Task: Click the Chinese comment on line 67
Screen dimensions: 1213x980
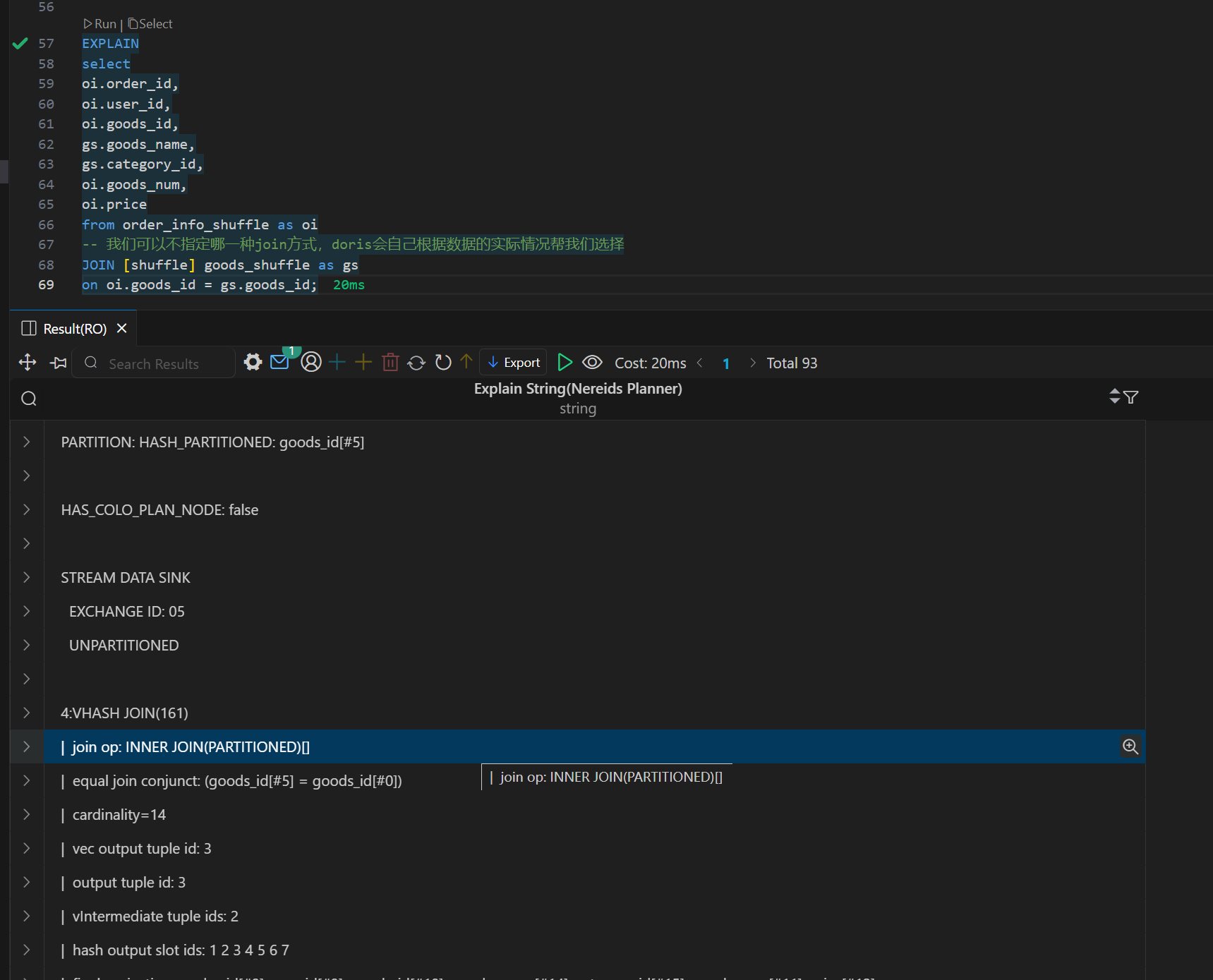Action: tap(353, 245)
